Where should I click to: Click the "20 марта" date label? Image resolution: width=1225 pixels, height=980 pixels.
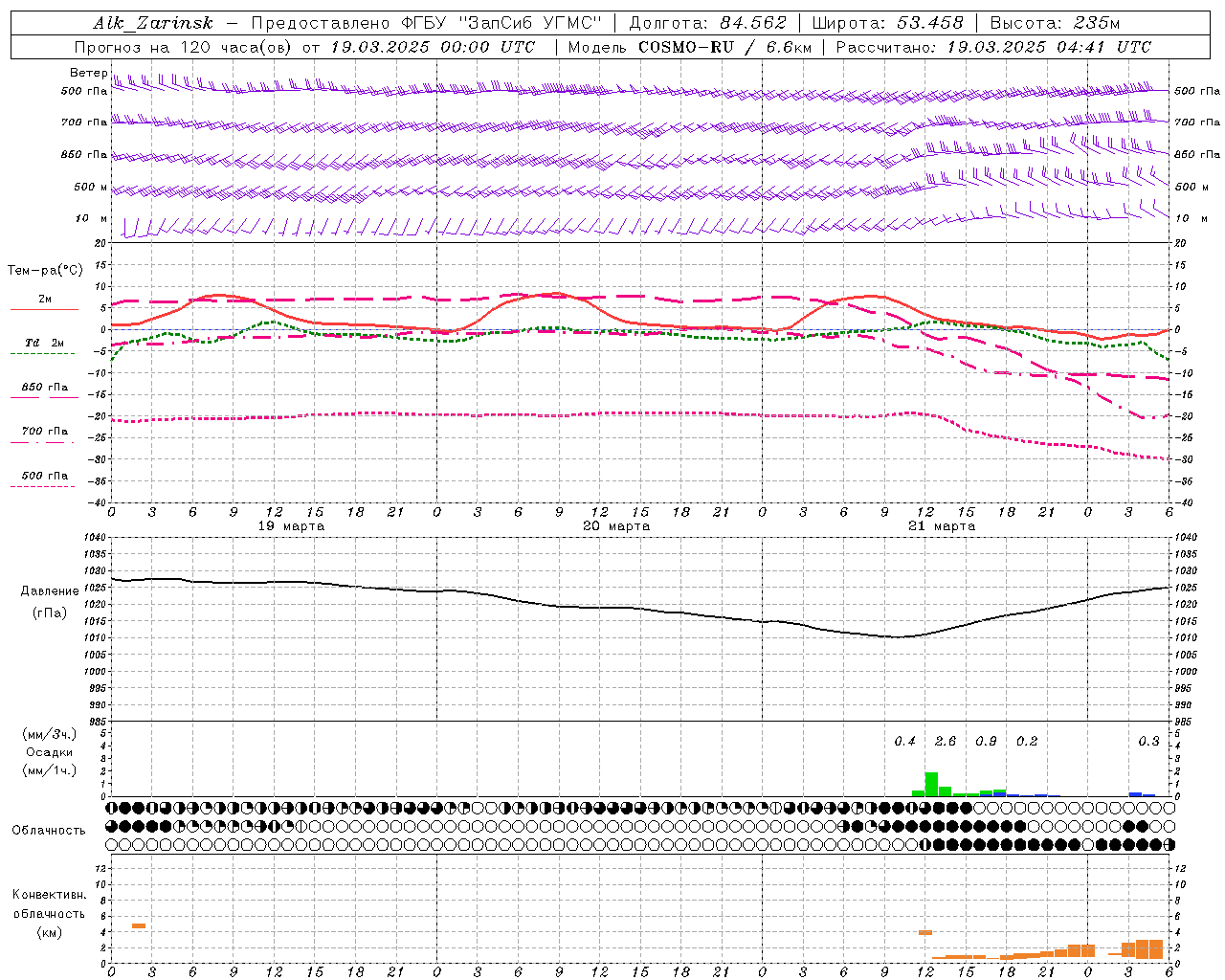[616, 526]
